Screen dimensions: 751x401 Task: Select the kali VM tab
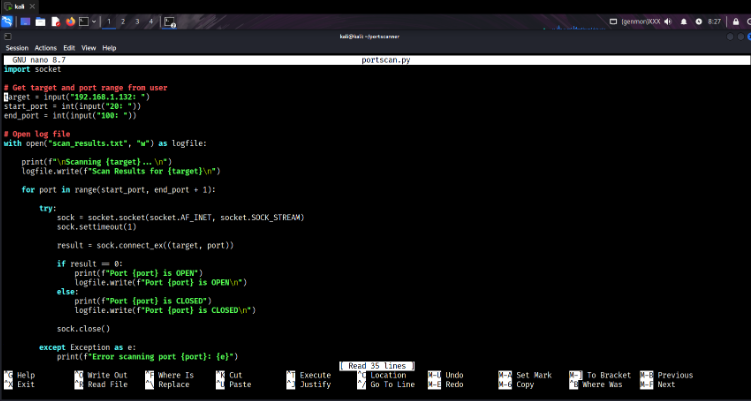click(19, 7)
